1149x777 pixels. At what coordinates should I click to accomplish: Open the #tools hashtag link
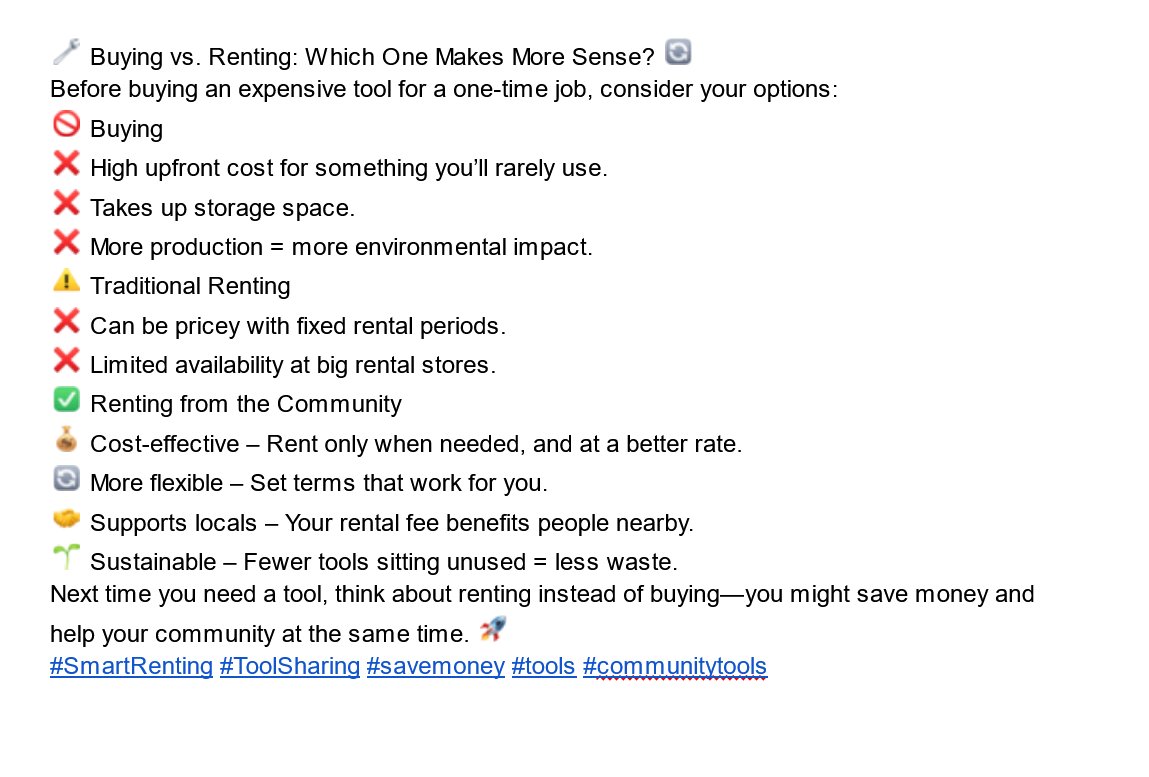coord(543,666)
